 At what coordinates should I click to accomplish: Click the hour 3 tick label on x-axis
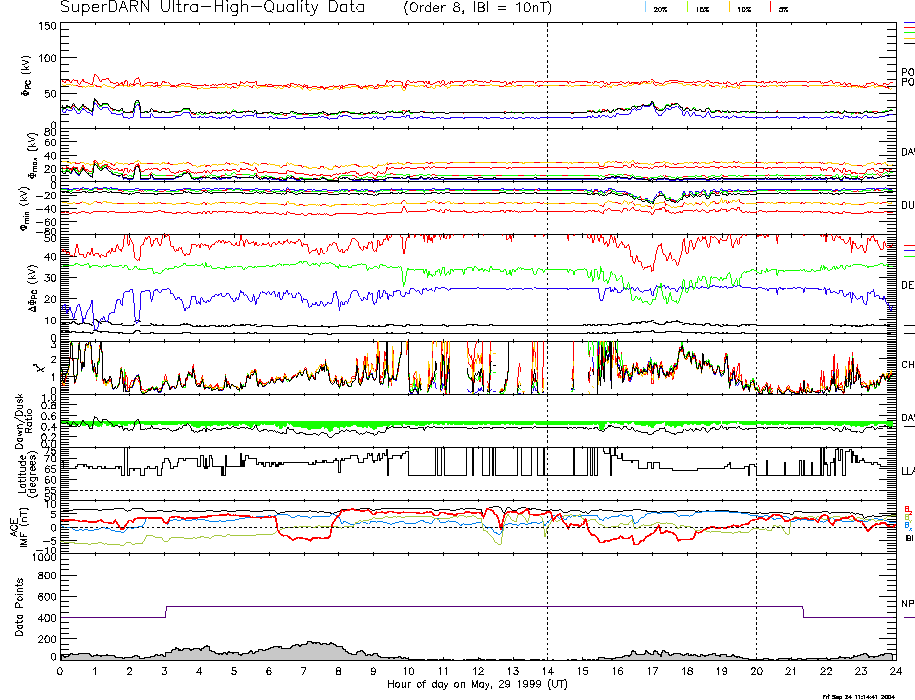[x=165, y=671]
